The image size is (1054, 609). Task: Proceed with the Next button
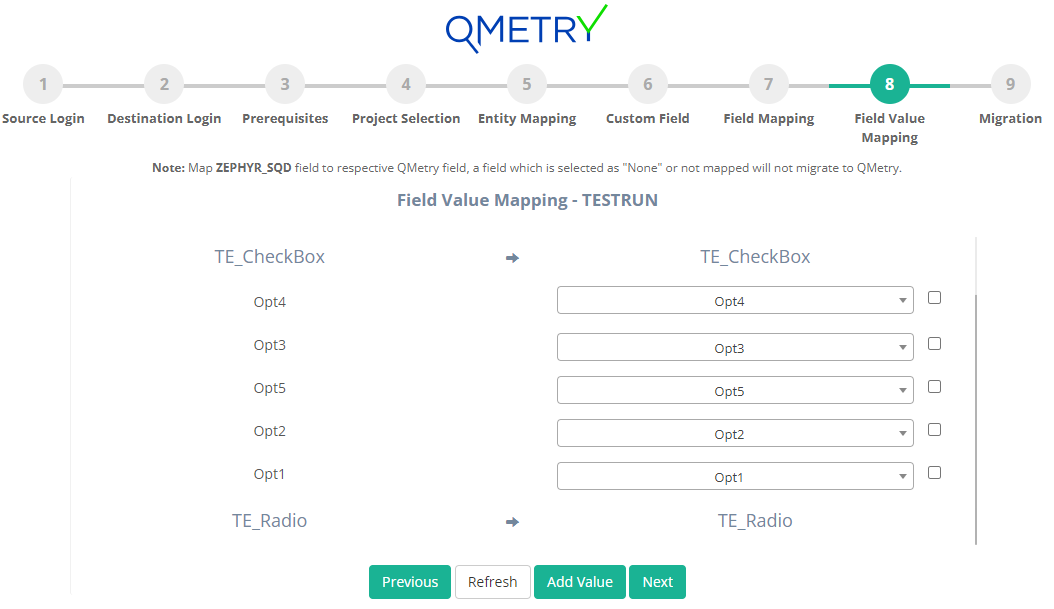657,582
